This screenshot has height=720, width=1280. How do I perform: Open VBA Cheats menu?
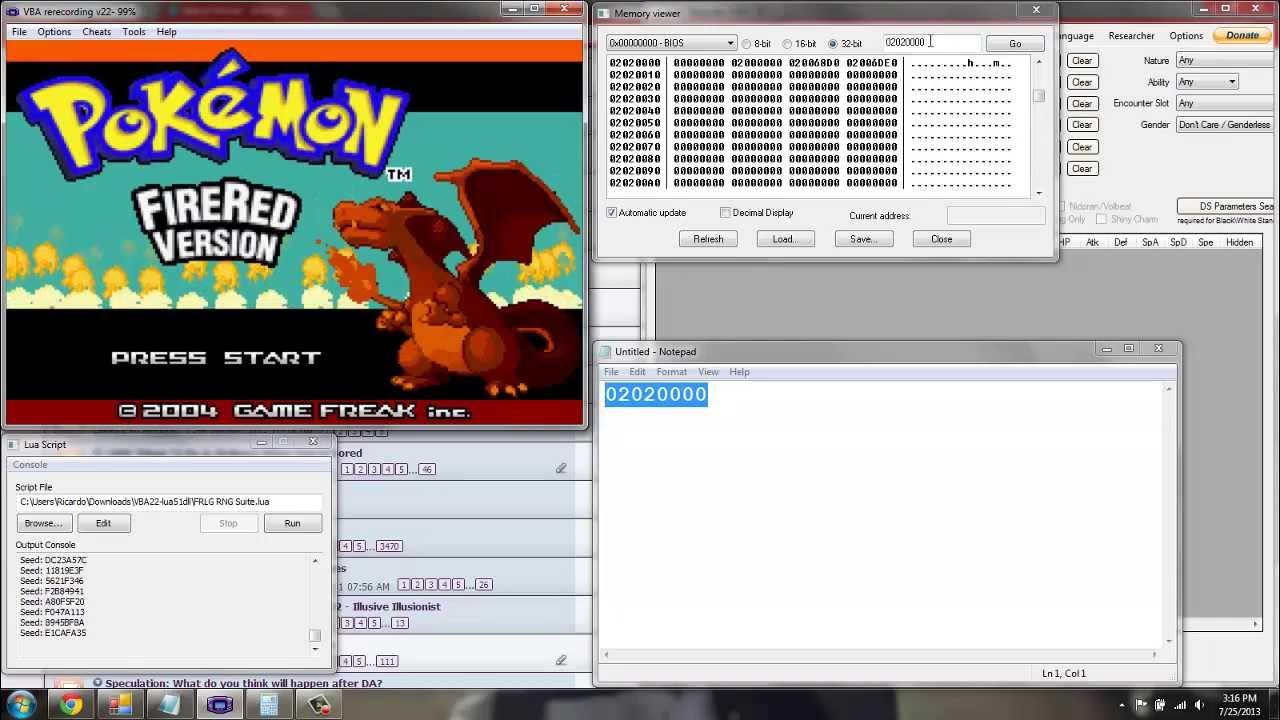coord(97,32)
